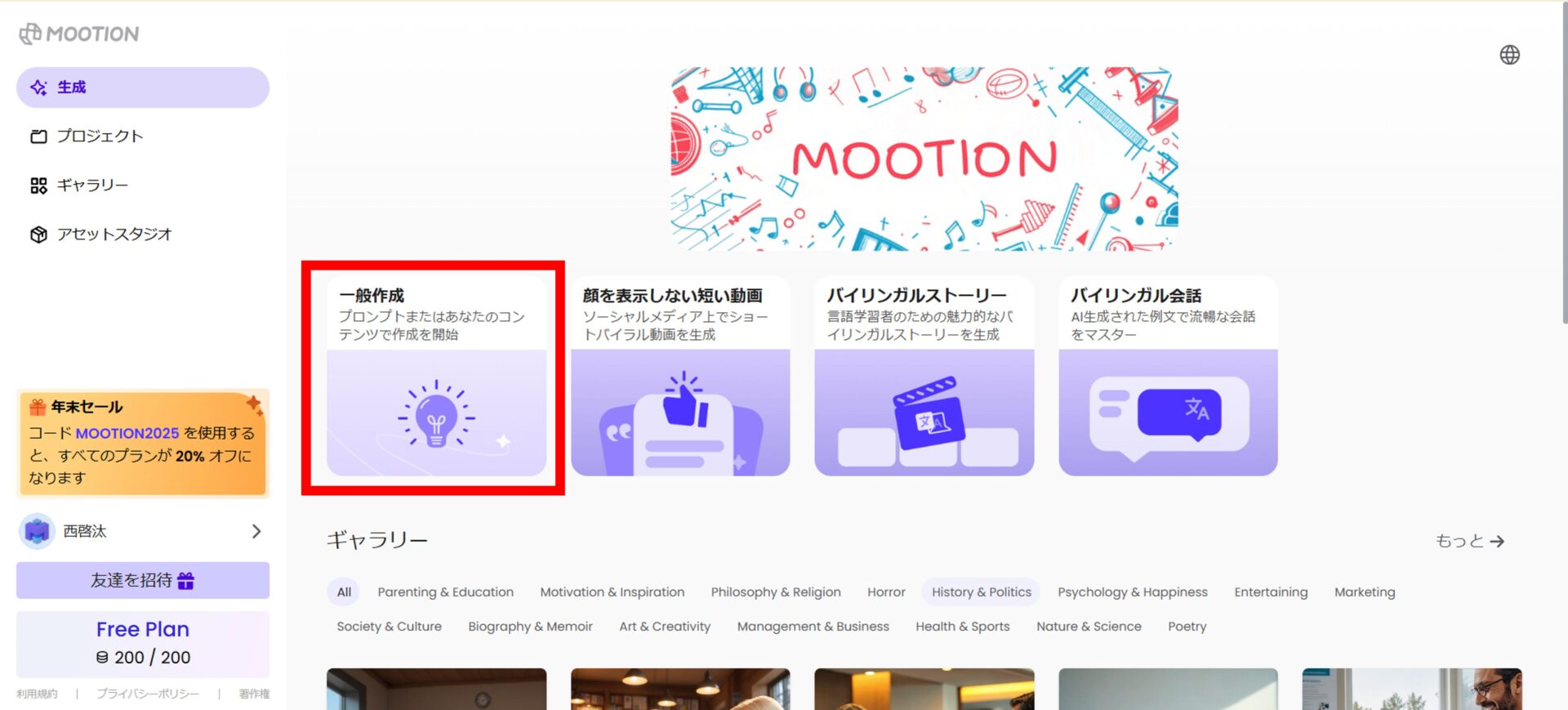1568x710 pixels.
Task: Open the プライバシーポリシー link
Action: 147,694
